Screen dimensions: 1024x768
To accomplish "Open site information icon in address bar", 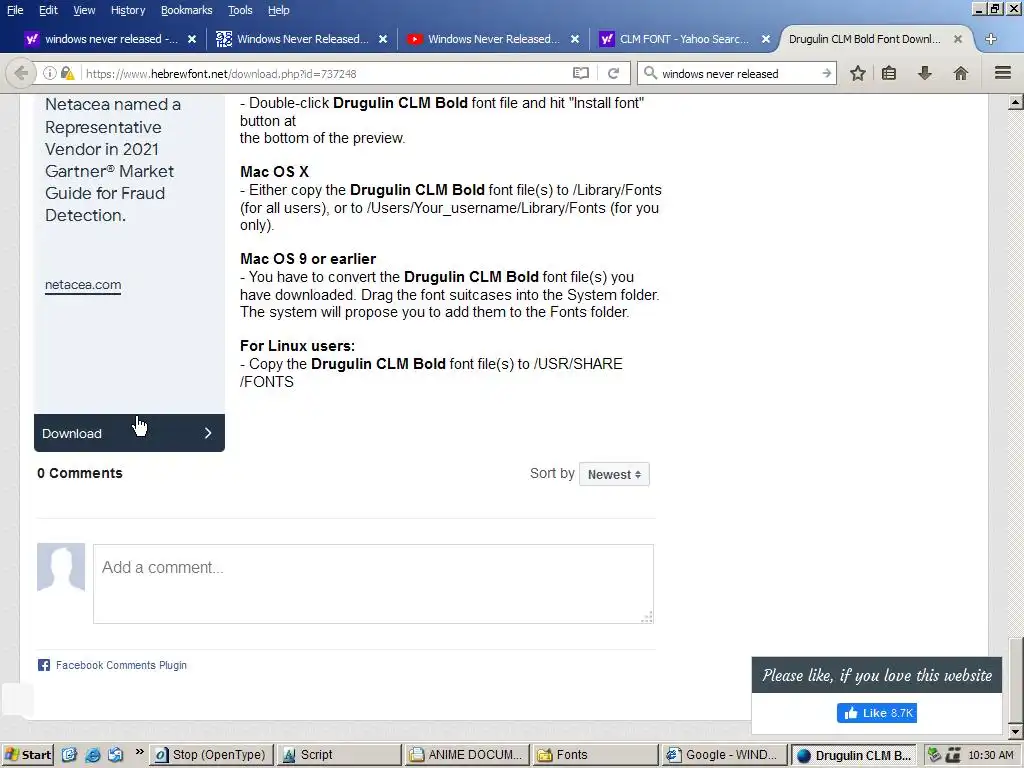I will 50,73.
